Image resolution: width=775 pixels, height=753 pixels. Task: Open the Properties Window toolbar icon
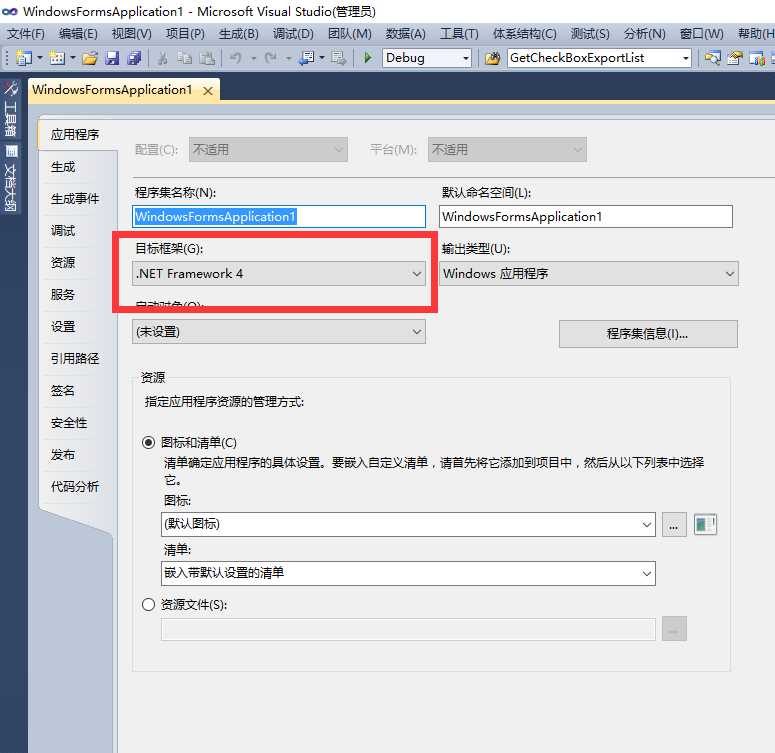click(x=734, y=58)
